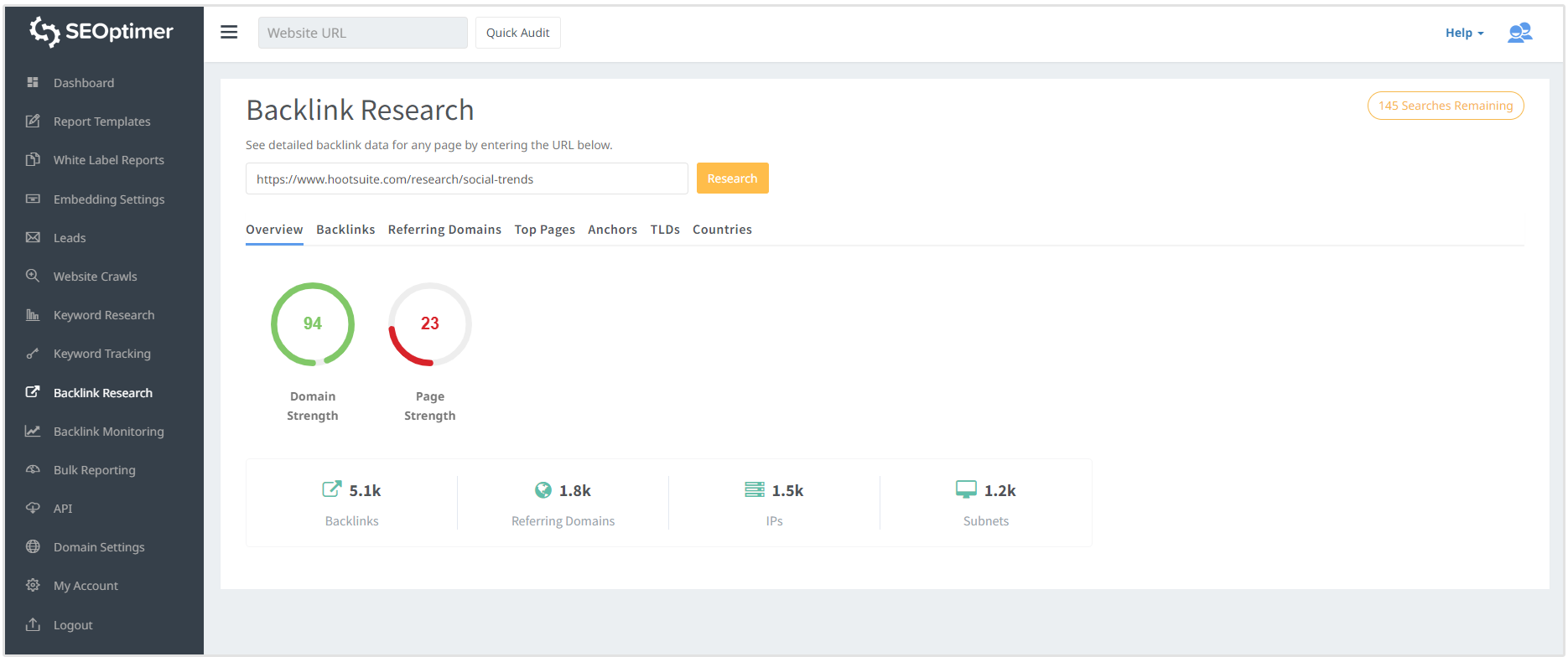Switch to the Referring Domains tab
The height and width of the screenshot is (662, 1568).
coord(444,230)
